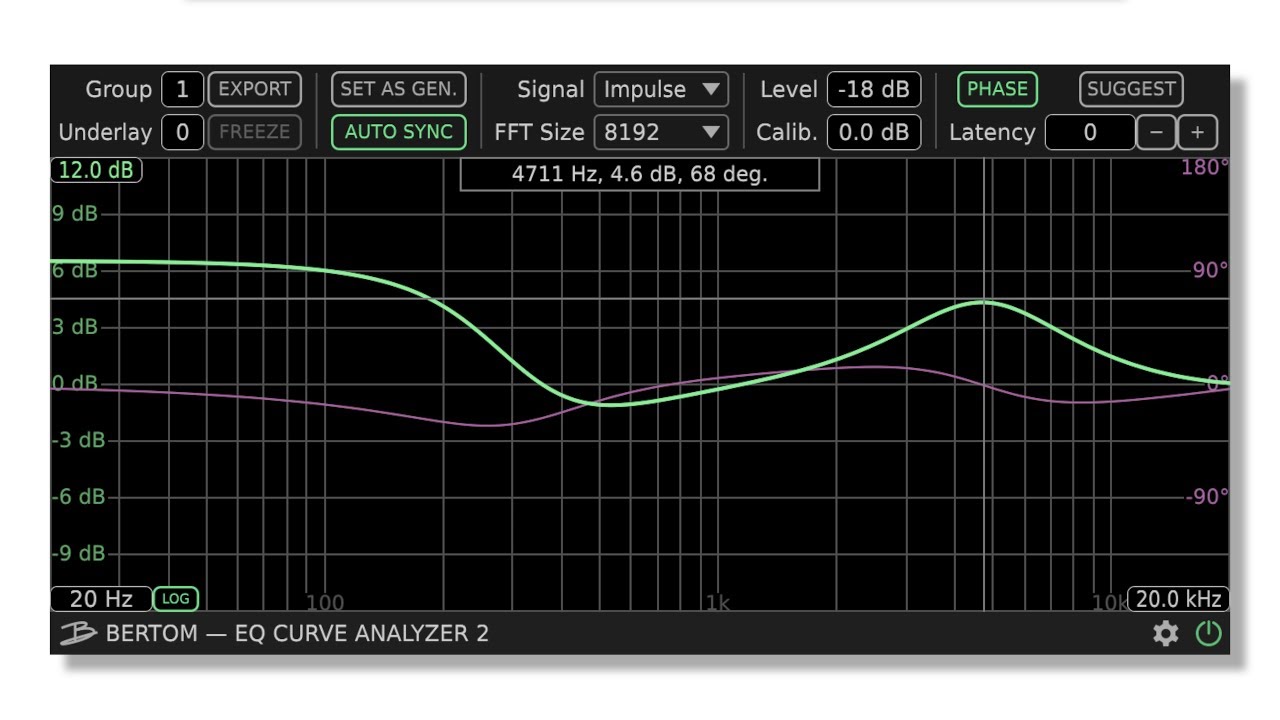
Task: Click the SUGGEST button
Action: [x=1131, y=89]
